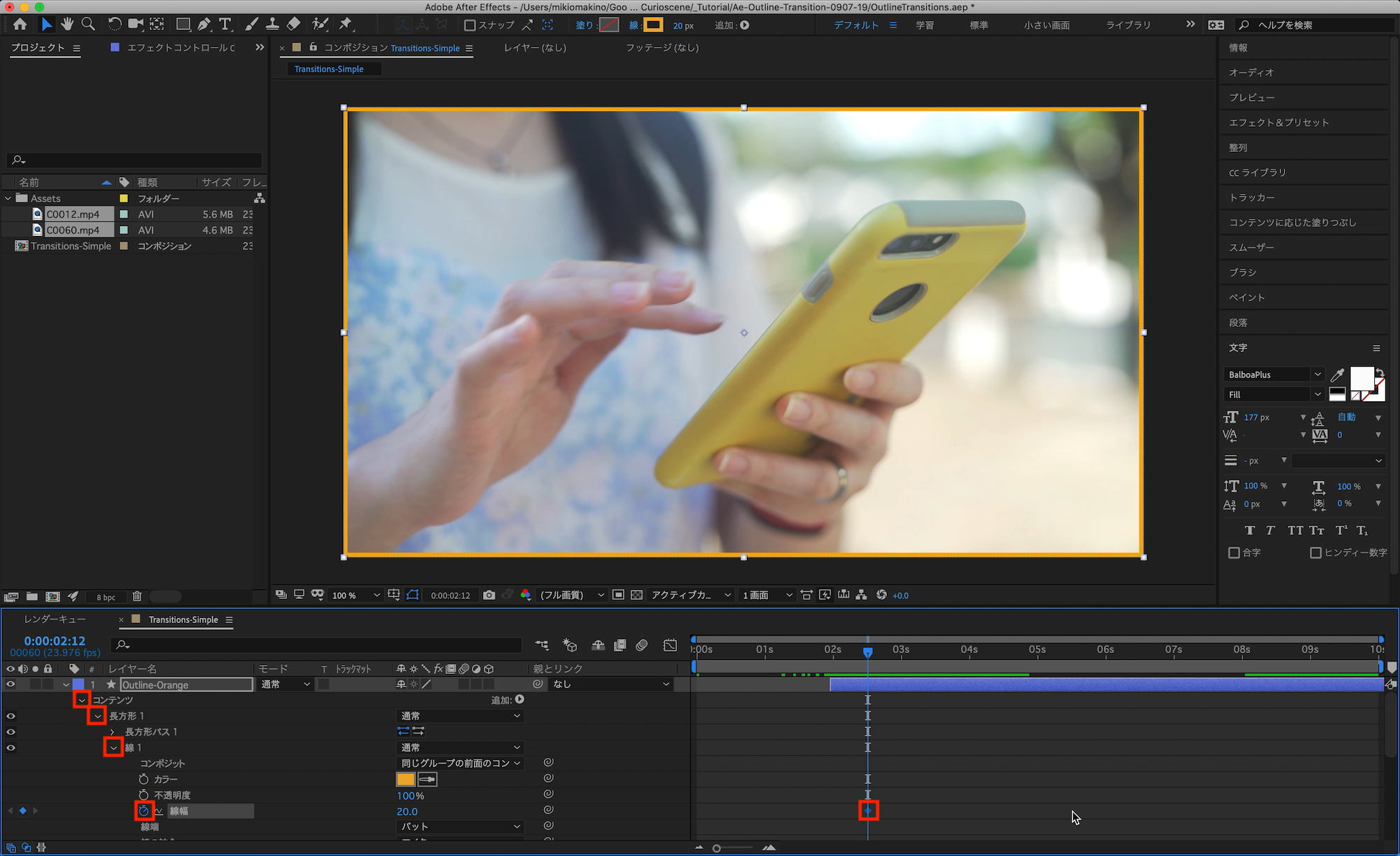Toggle the 線幅 stopwatch icon
Image resolution: width=1400 pixels, height=856 pixels.
[x=144, y=811]
